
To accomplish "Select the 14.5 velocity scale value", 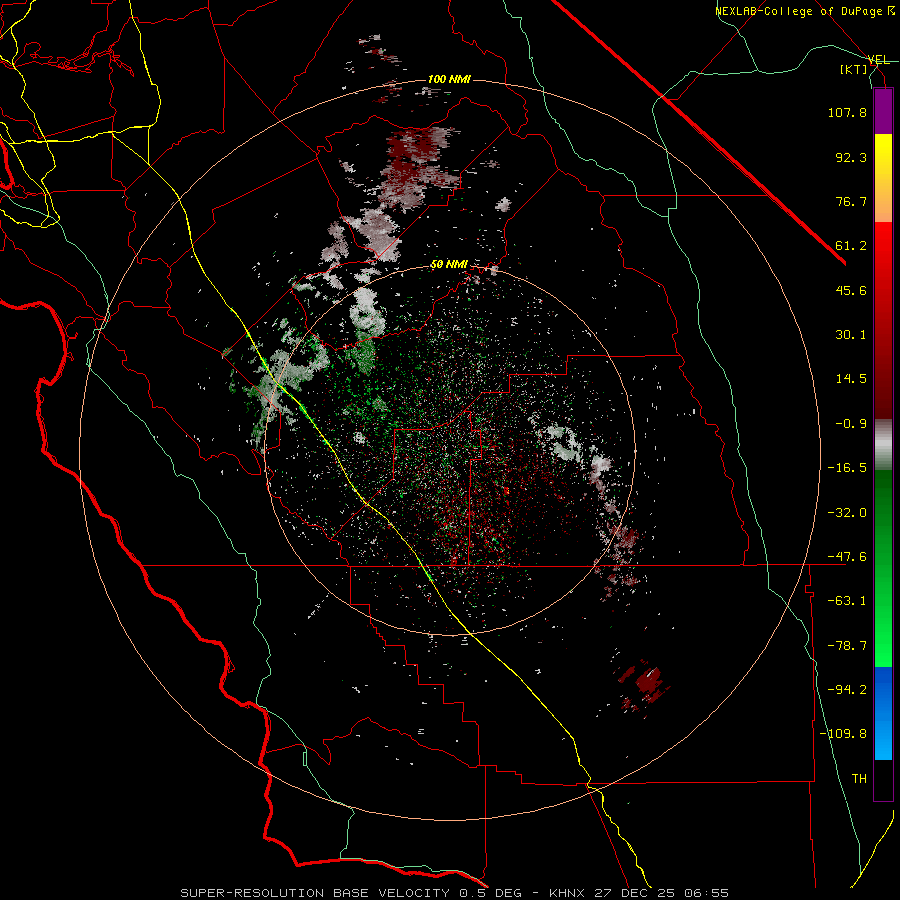I will [x=851, y=379].
